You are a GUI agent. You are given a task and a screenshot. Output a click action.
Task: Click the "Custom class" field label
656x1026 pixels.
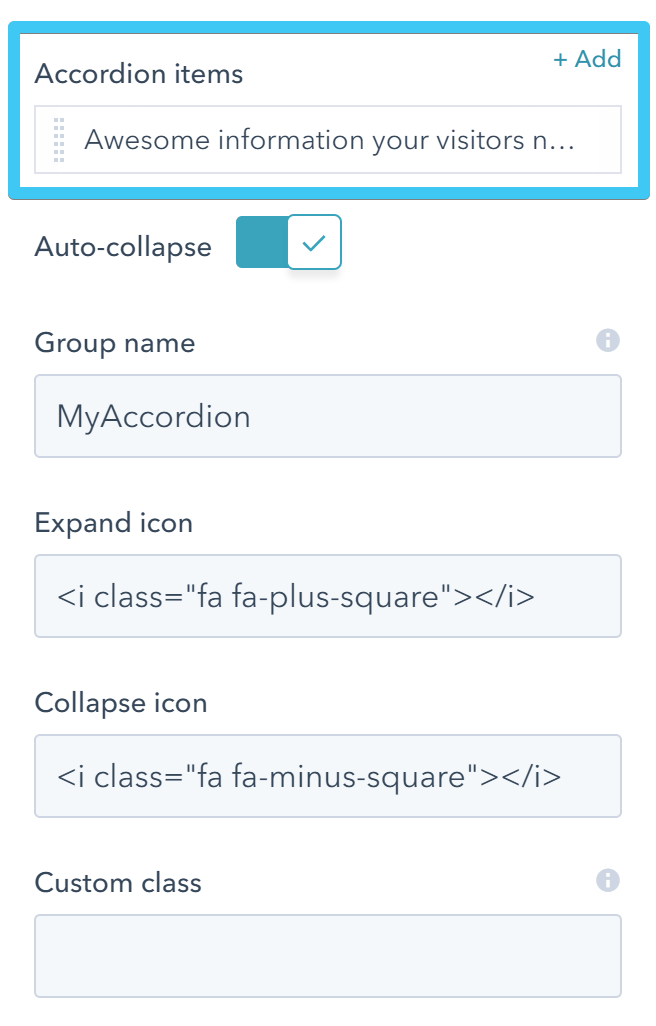[x=118, y=883]
